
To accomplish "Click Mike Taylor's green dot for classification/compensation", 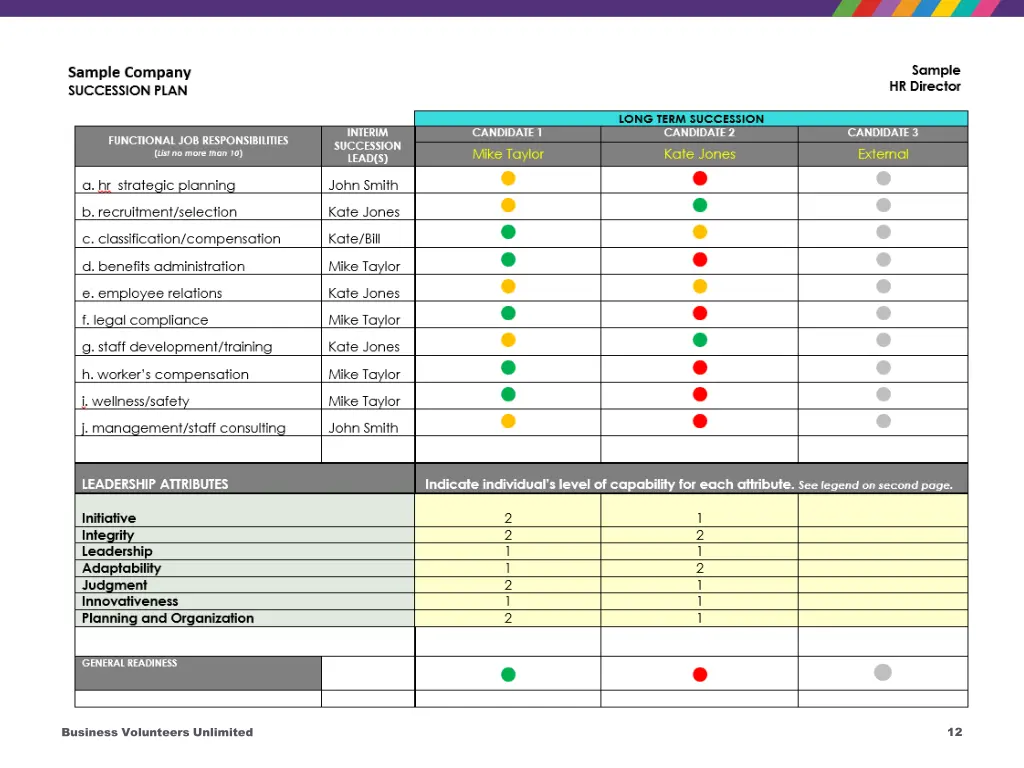I will coord(508,232).
